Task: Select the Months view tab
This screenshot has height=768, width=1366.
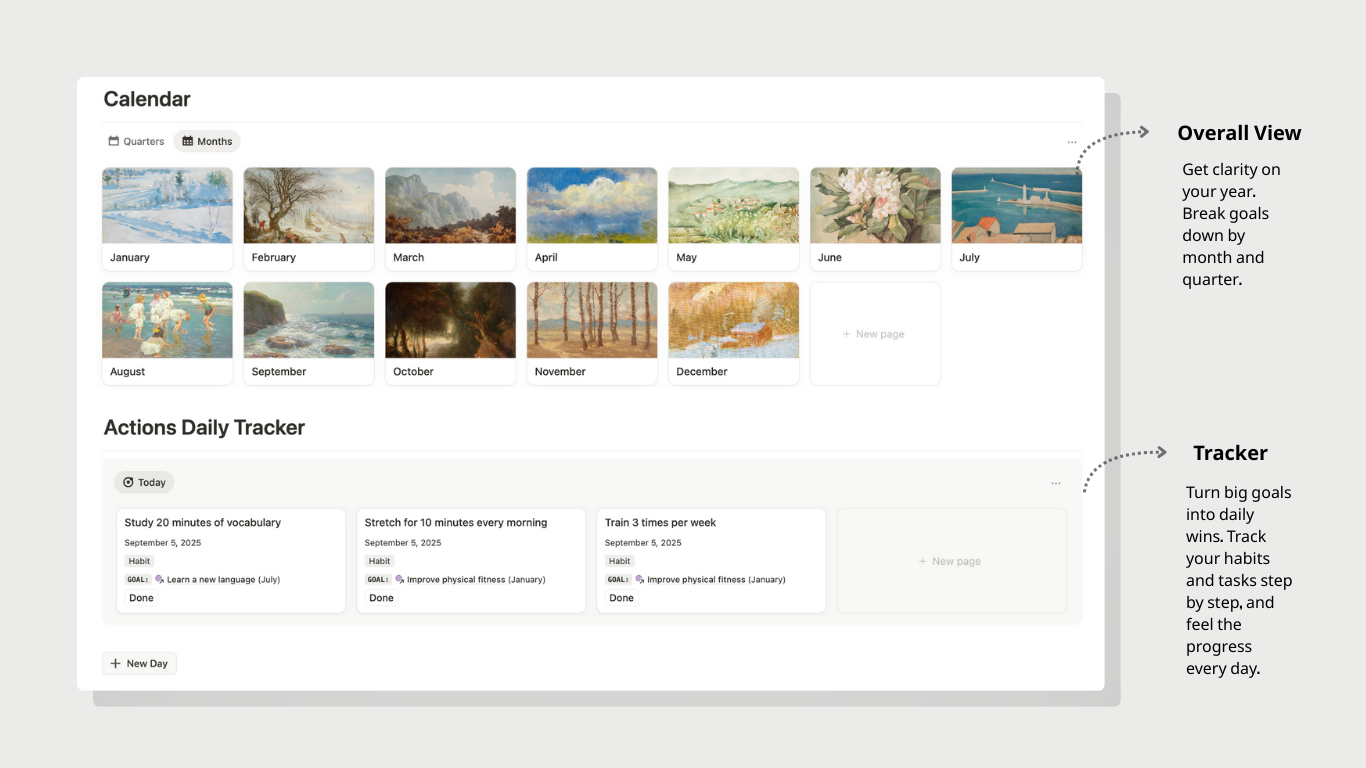Action: 207,141
